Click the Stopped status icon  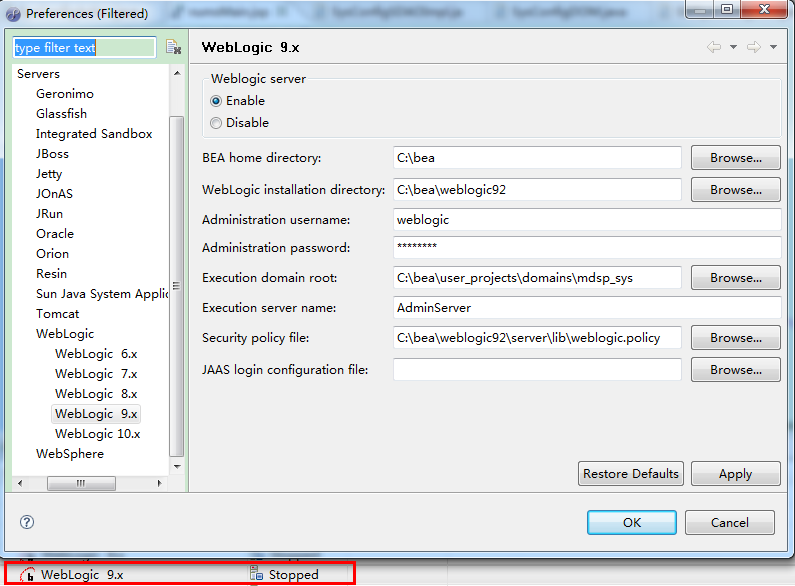pos(257,573)
